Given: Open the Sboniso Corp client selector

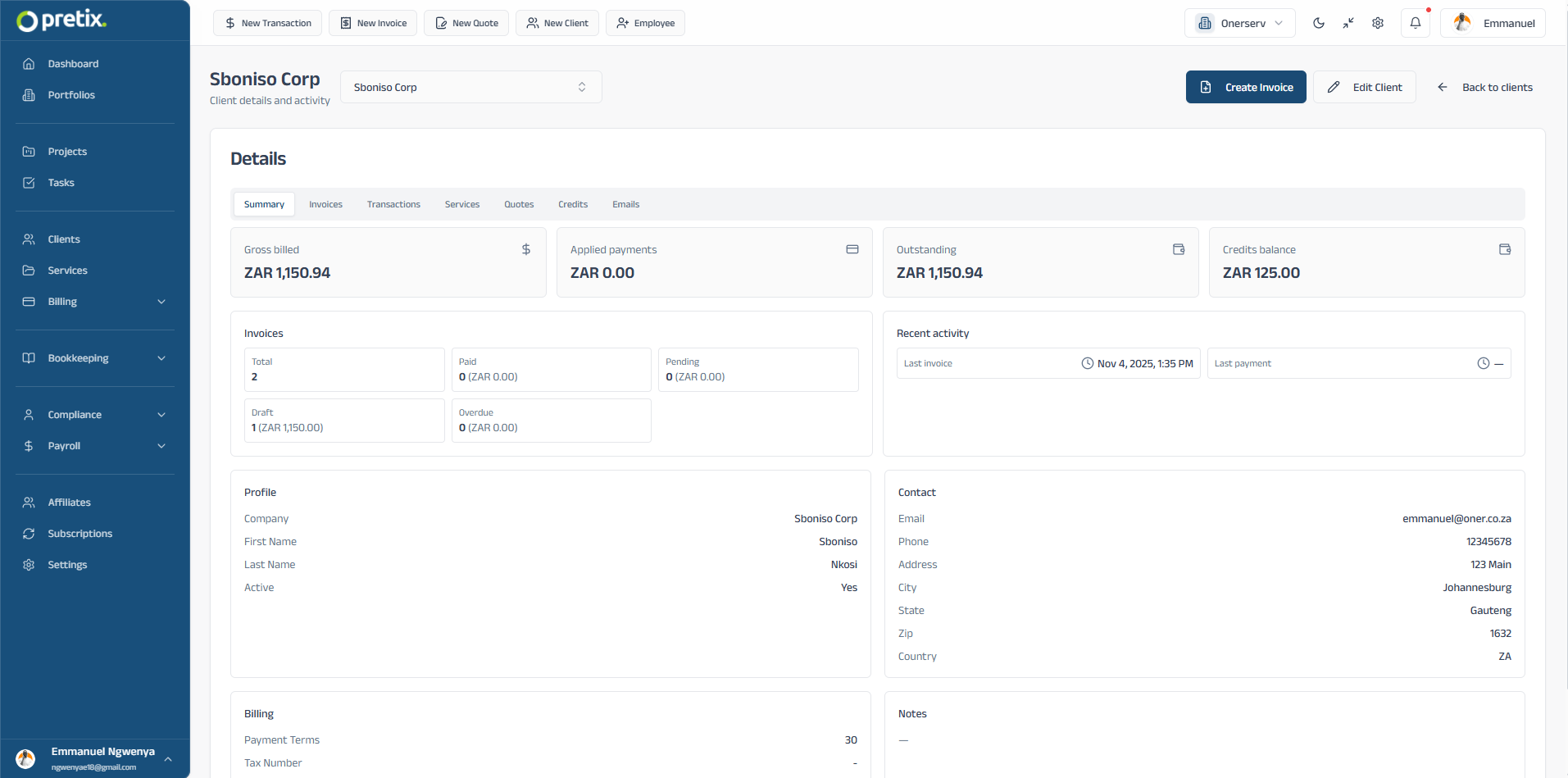Looking at the screenshot, I should tap(470, 87).
